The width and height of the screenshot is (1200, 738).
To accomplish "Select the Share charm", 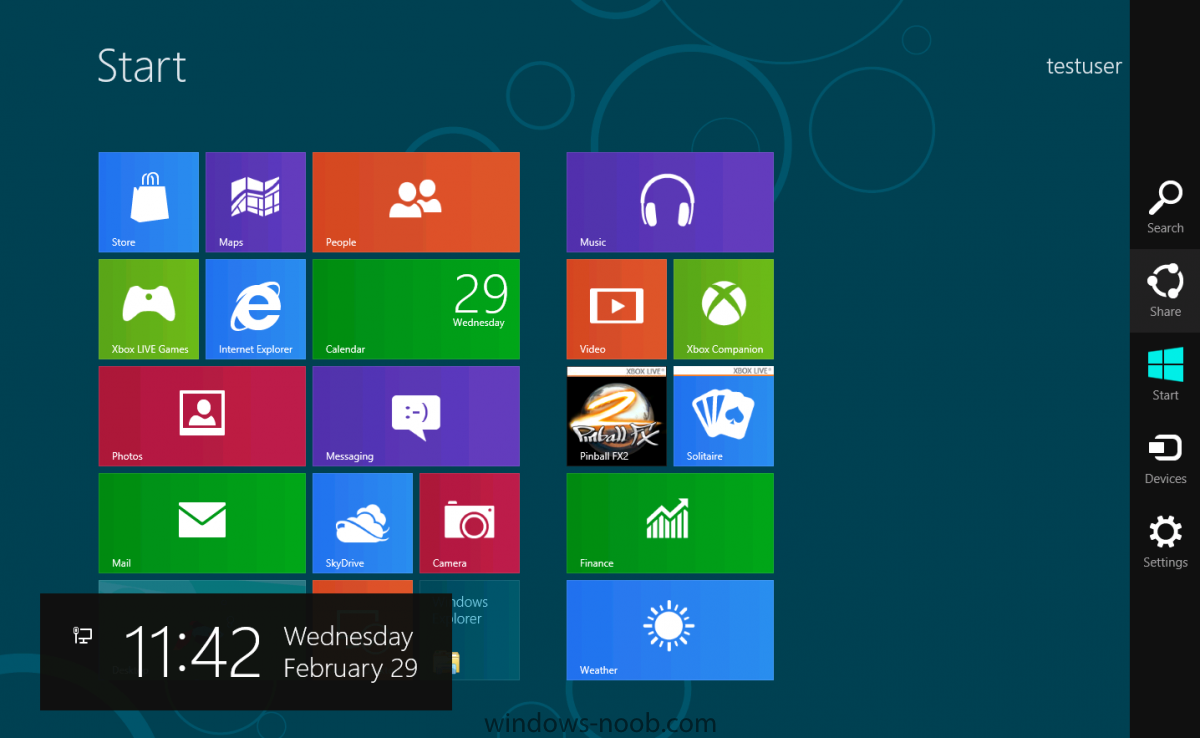I will click(1165, 291).
